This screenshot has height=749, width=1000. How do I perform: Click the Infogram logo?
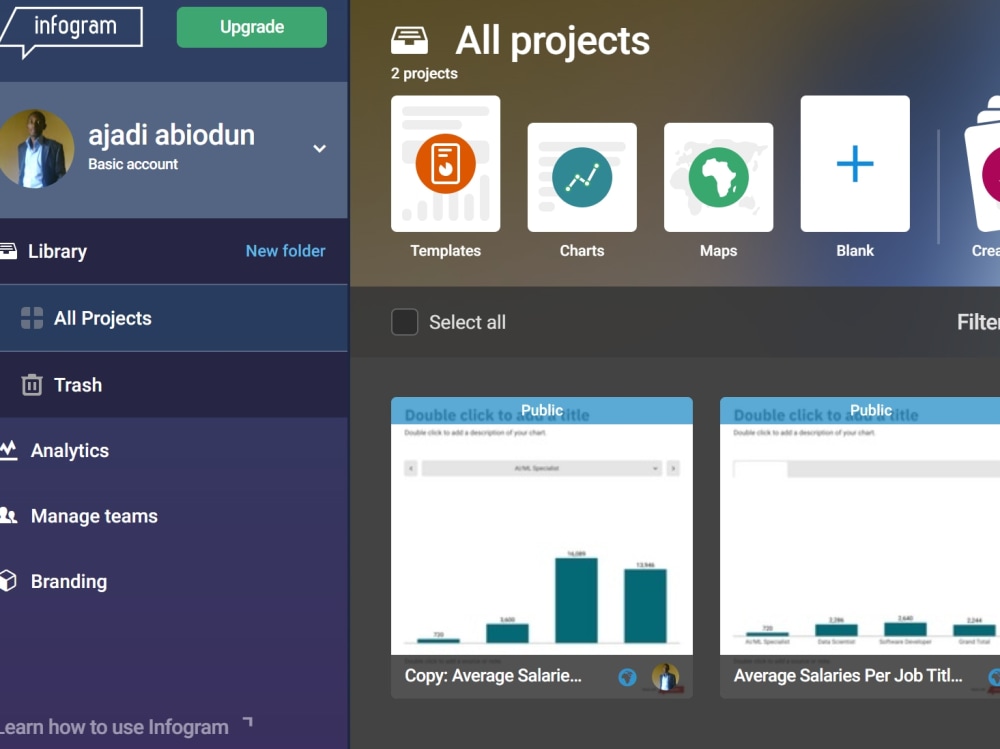[71, 31]
